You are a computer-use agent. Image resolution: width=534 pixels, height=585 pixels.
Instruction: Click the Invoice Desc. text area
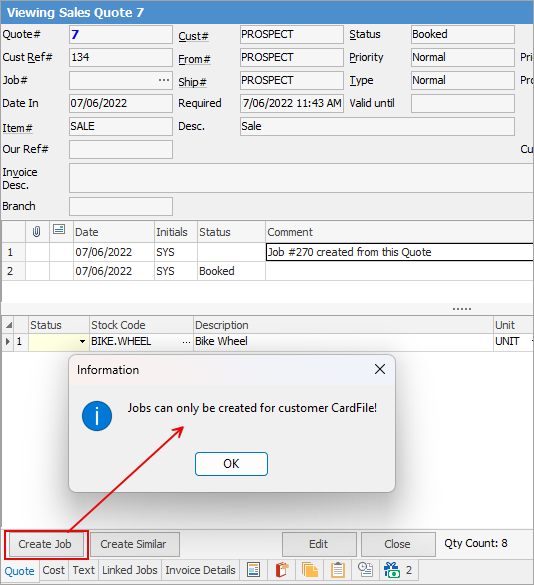[301, 178]
